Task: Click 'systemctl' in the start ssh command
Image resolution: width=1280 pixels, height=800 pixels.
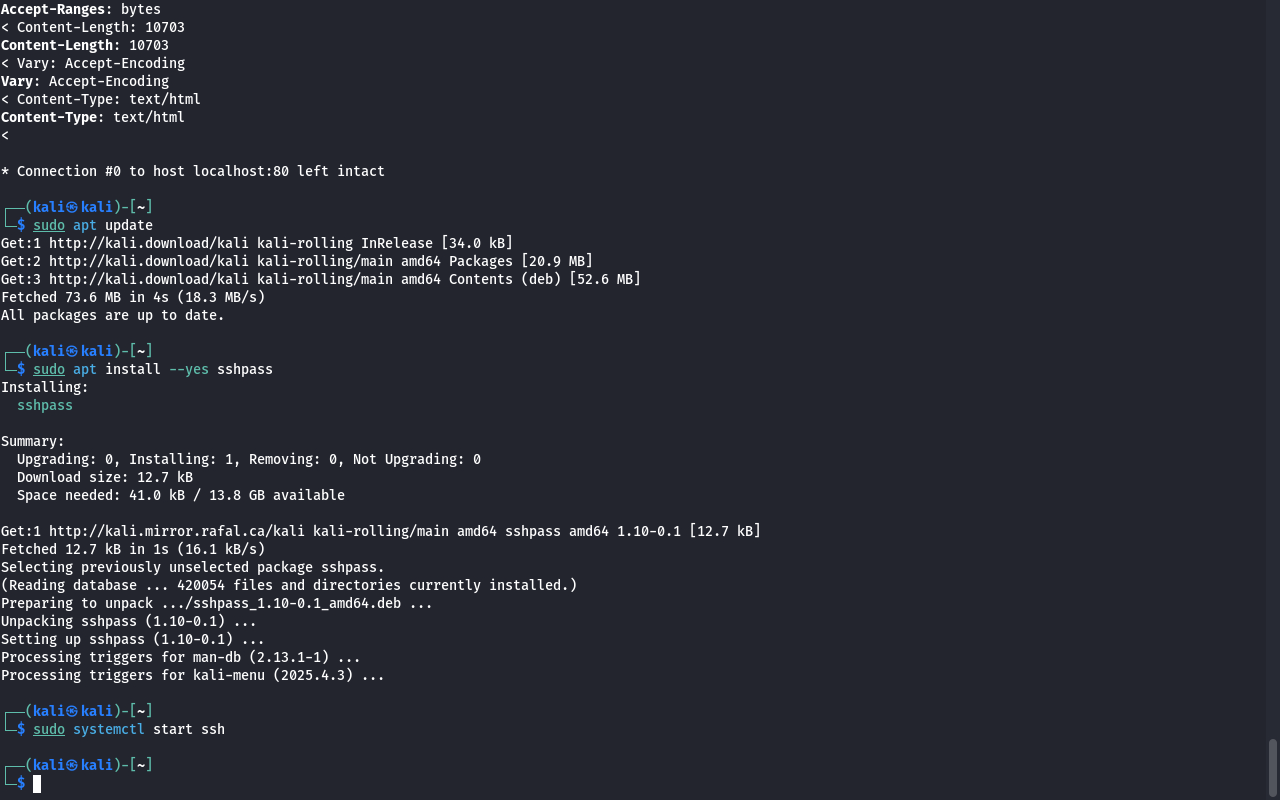Action: (x=109, y=729)
